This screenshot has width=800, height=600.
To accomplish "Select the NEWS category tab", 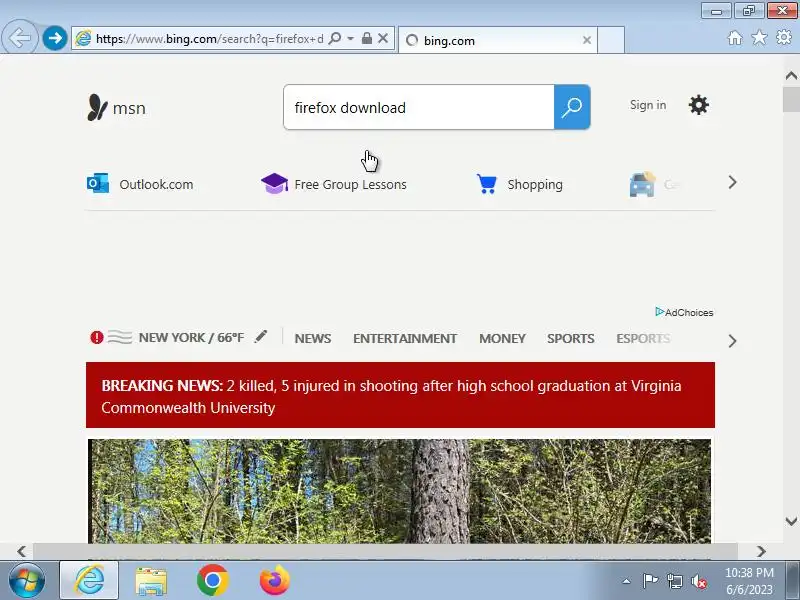I will 313,338.
